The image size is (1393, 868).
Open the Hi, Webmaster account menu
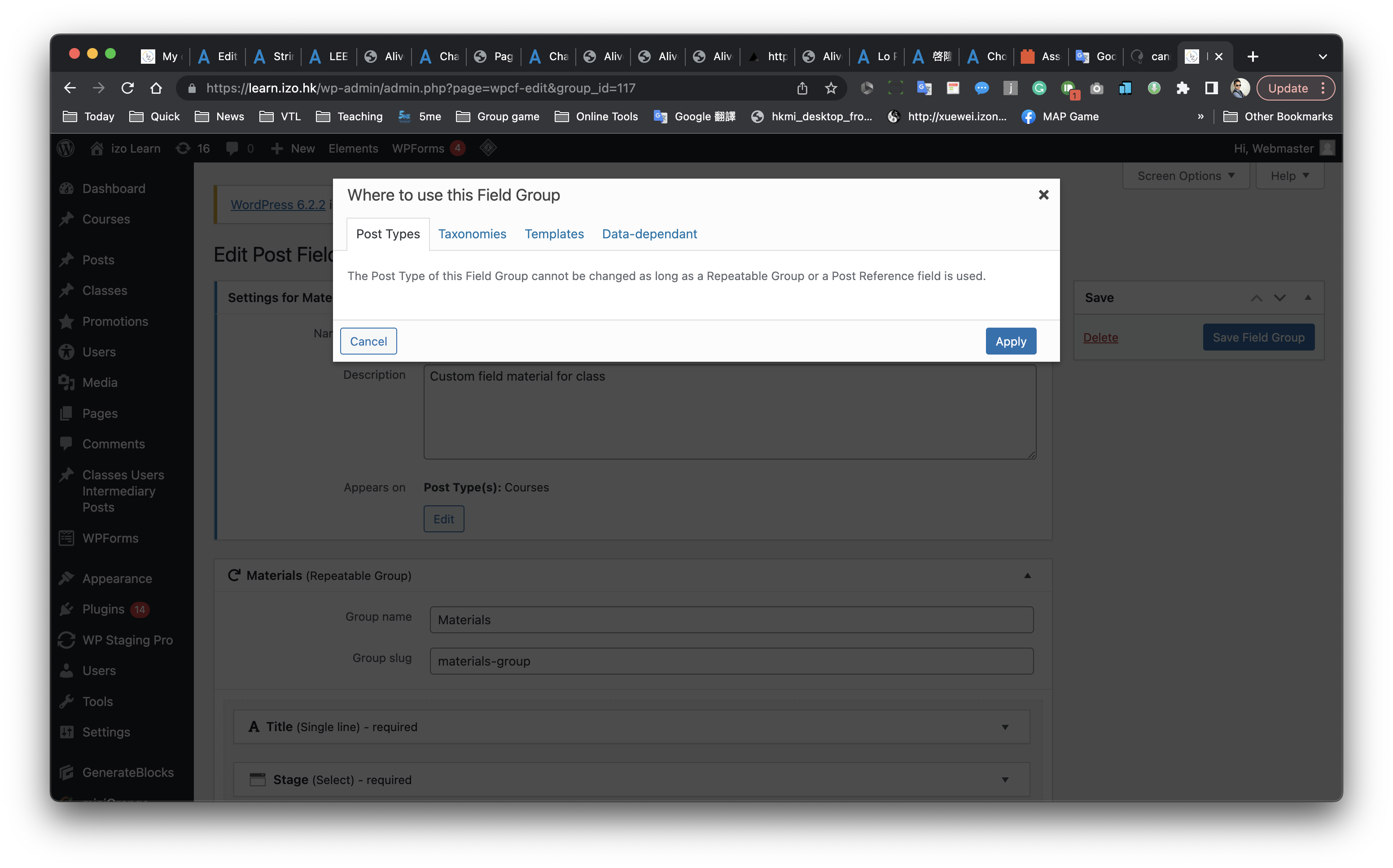coord(1284,148)
